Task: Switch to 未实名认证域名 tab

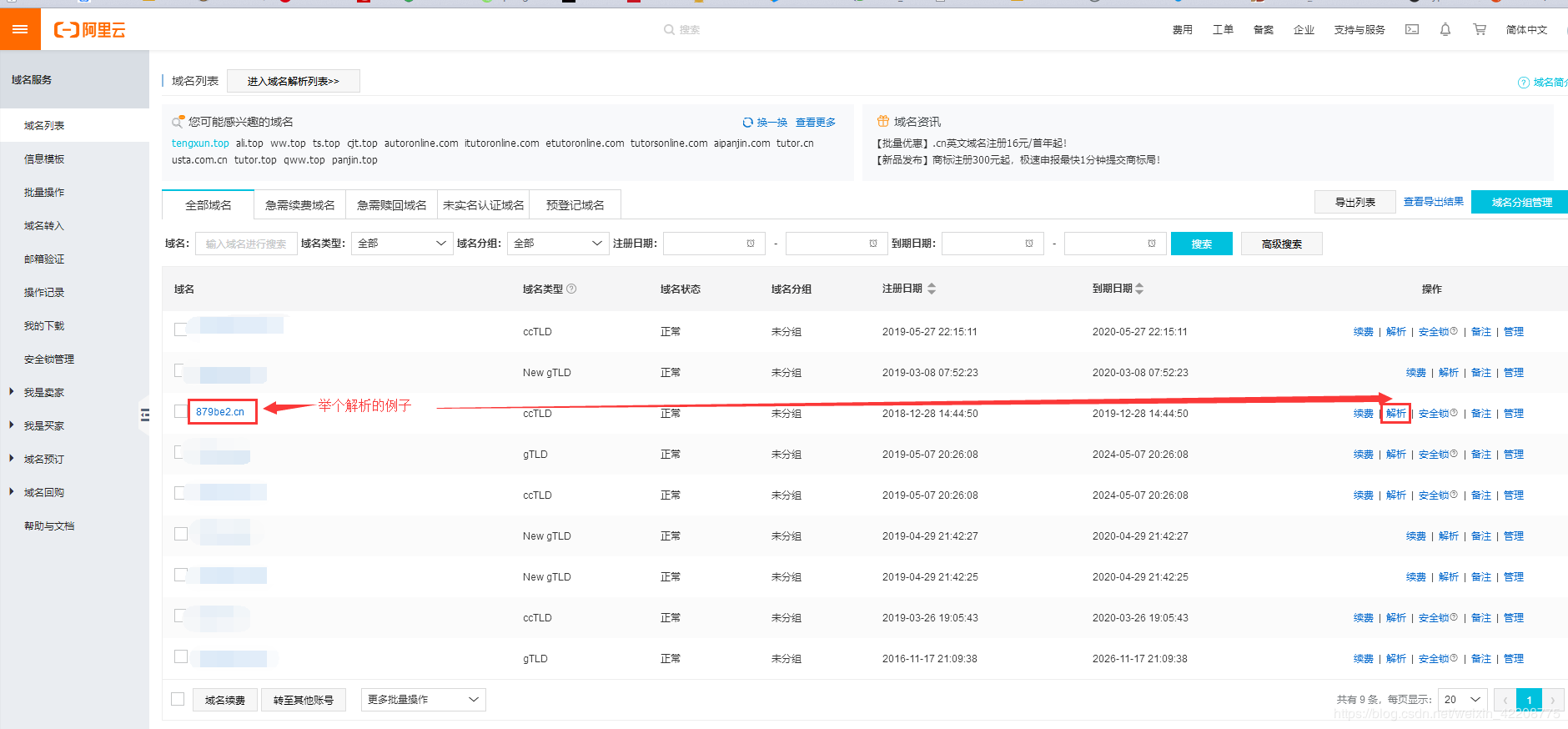Action: tap(484, 205)
